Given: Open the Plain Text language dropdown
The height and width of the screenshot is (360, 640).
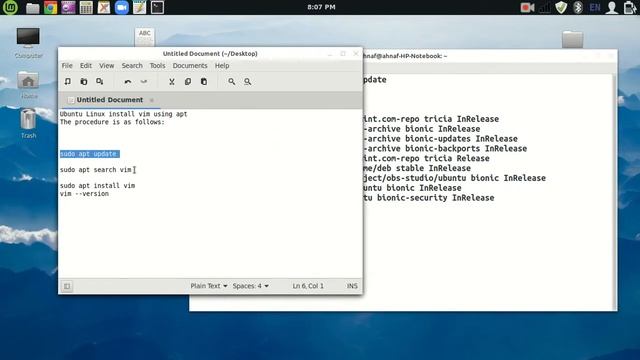Looking at the screenshot, I should 209,286.
